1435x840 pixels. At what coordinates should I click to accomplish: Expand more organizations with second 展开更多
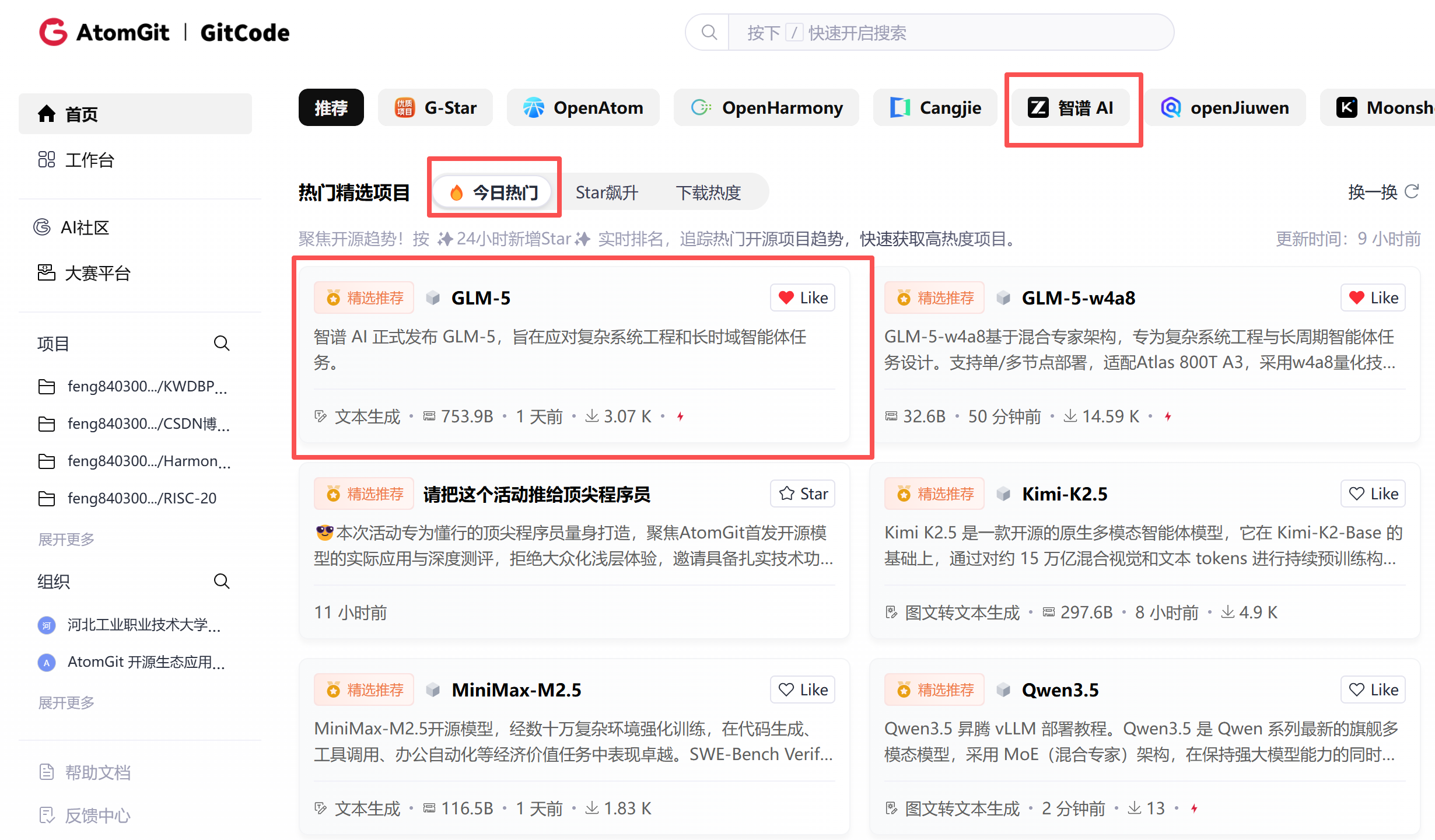coord(66,703)
